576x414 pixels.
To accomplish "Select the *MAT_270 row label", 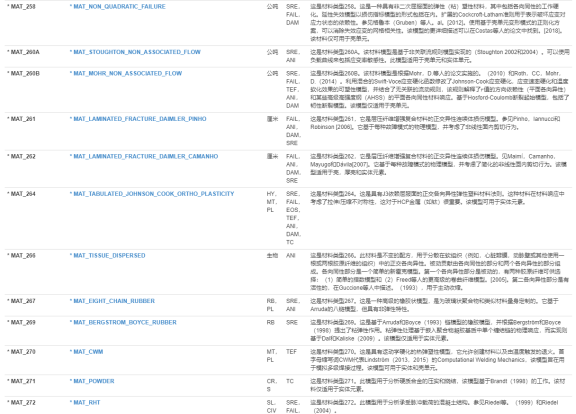I will point(21,352).
